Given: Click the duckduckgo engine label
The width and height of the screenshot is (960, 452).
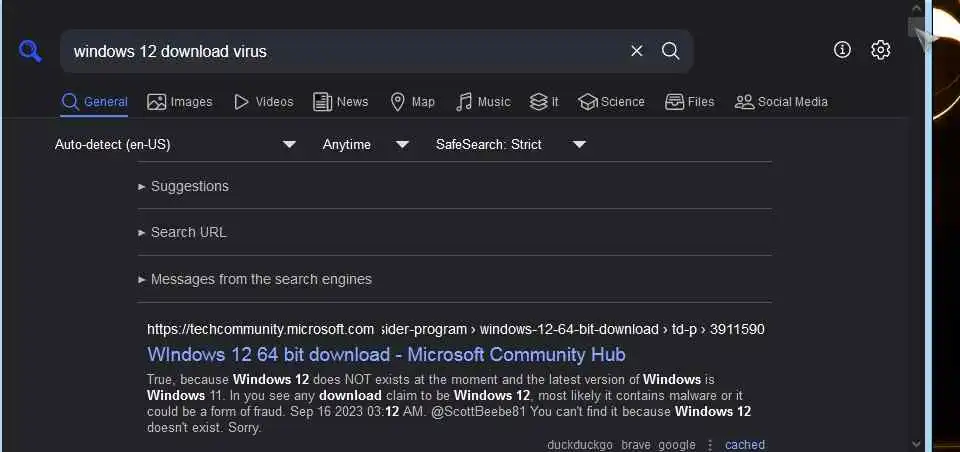Looking at the screenshot, I should click(580, 445).
